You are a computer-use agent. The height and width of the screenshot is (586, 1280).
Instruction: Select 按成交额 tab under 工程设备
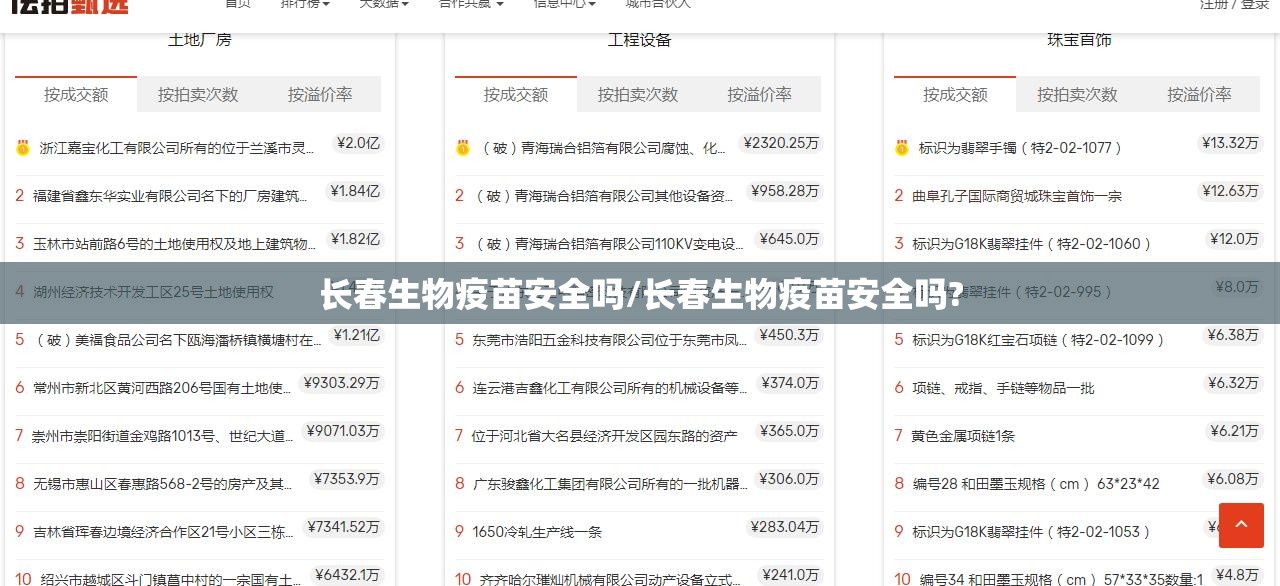click(x=516, y=94)
